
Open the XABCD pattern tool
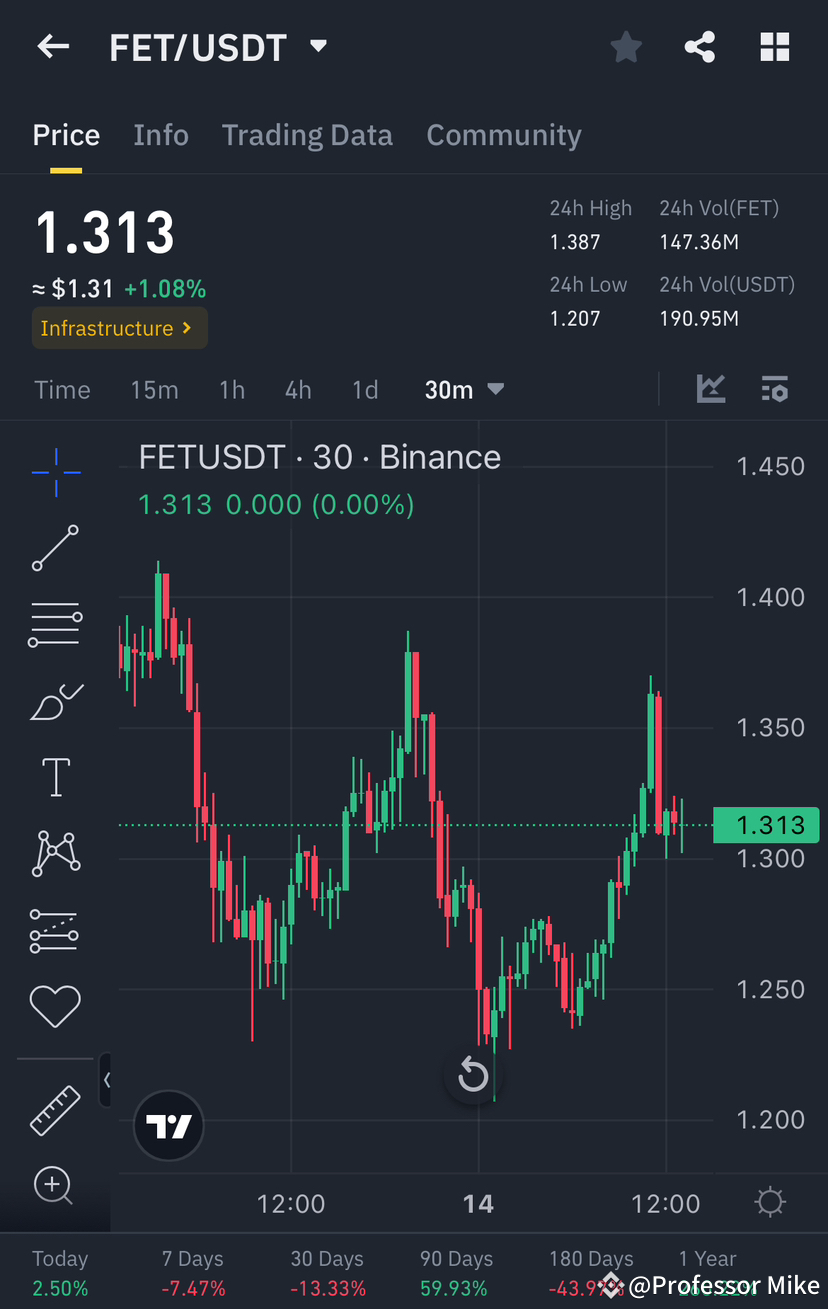(55, 853)
